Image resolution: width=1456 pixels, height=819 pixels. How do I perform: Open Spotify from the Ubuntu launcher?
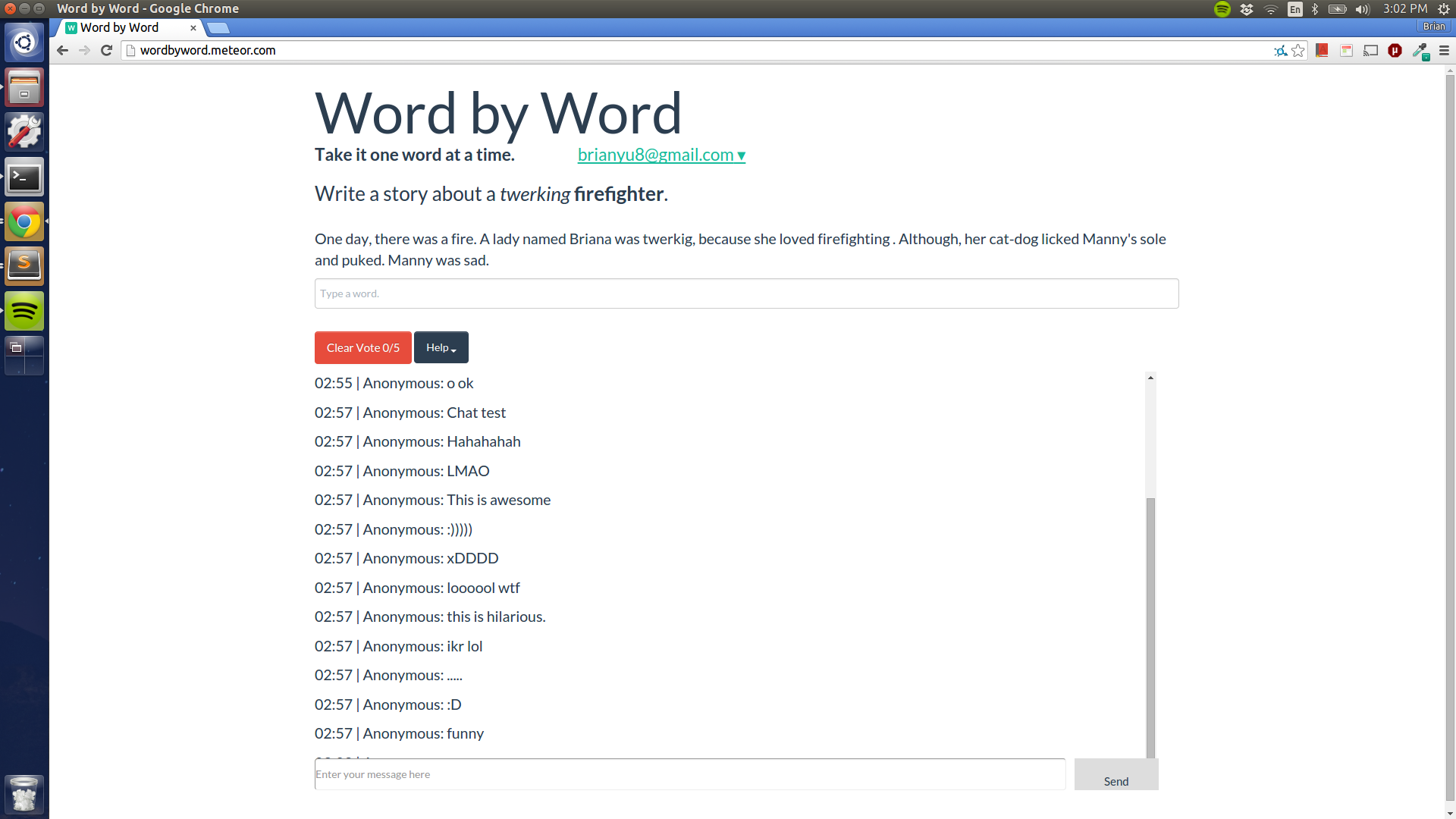click(x=24, y=311)
